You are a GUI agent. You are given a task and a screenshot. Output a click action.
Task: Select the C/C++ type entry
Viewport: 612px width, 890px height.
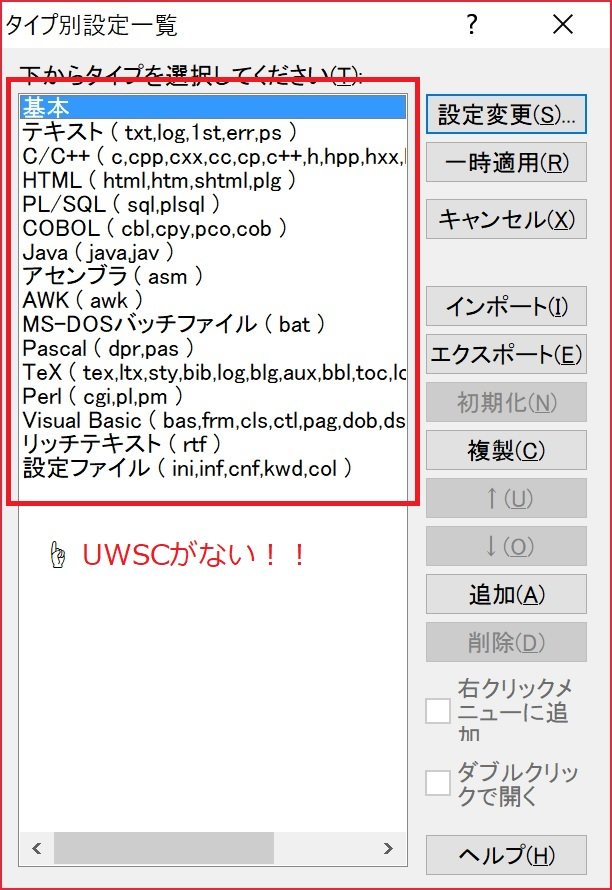[213, 156]
